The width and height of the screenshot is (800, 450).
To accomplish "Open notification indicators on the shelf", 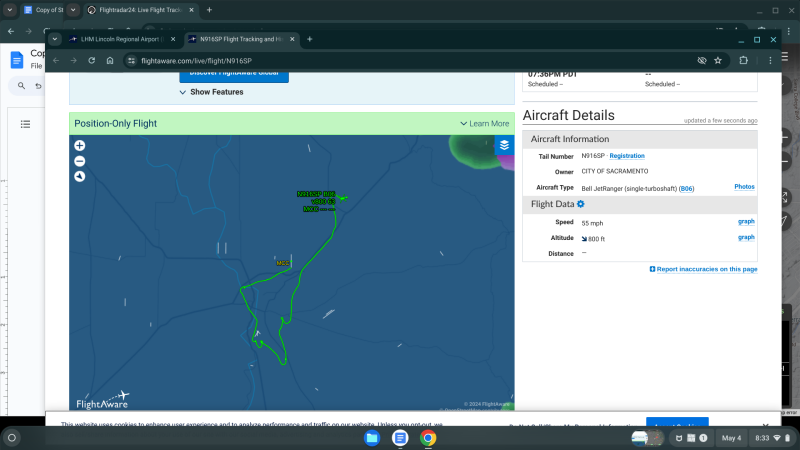I will pos(691,438).
